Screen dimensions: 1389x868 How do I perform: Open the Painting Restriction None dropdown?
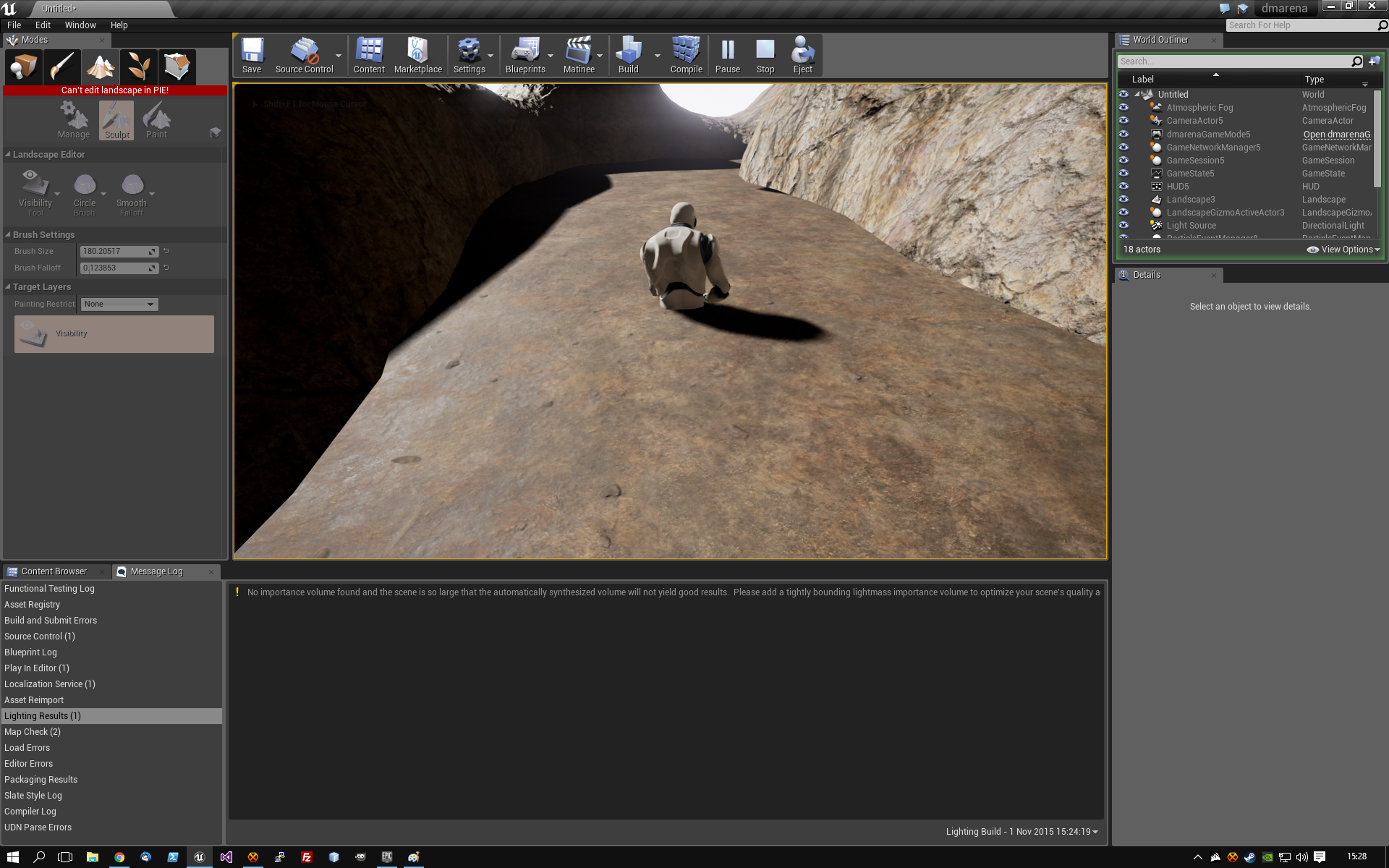[x=119, y=305]
